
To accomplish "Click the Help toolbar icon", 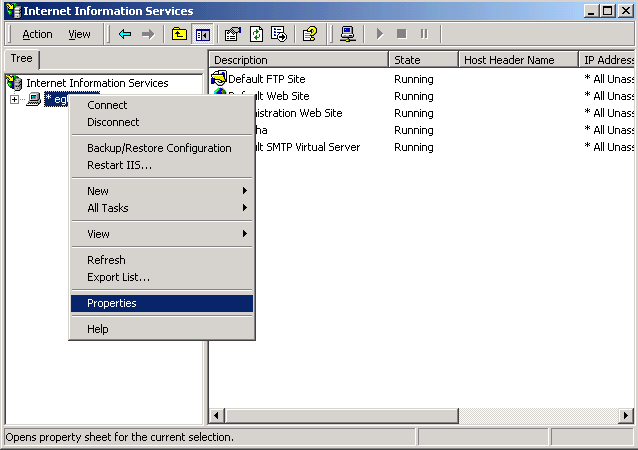I will click(310, 34).
